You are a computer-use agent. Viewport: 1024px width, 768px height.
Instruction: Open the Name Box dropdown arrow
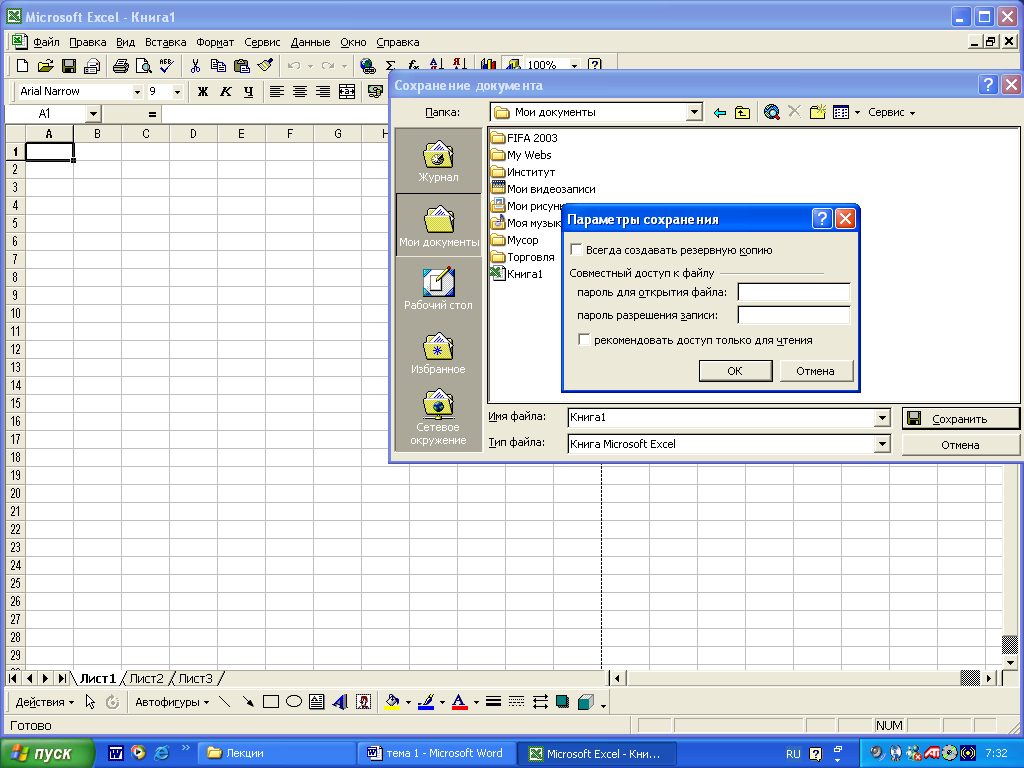pos(93,114)
